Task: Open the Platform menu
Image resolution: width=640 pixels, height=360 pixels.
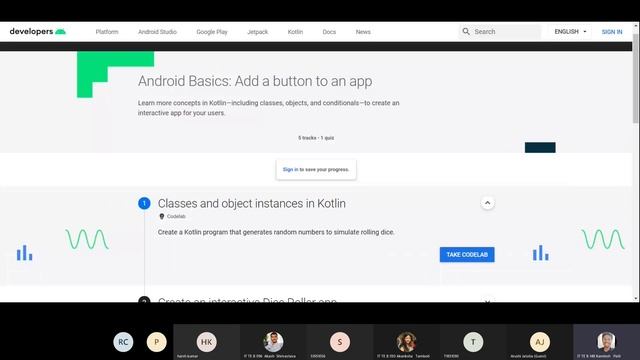Action: (x=107, y=32)
